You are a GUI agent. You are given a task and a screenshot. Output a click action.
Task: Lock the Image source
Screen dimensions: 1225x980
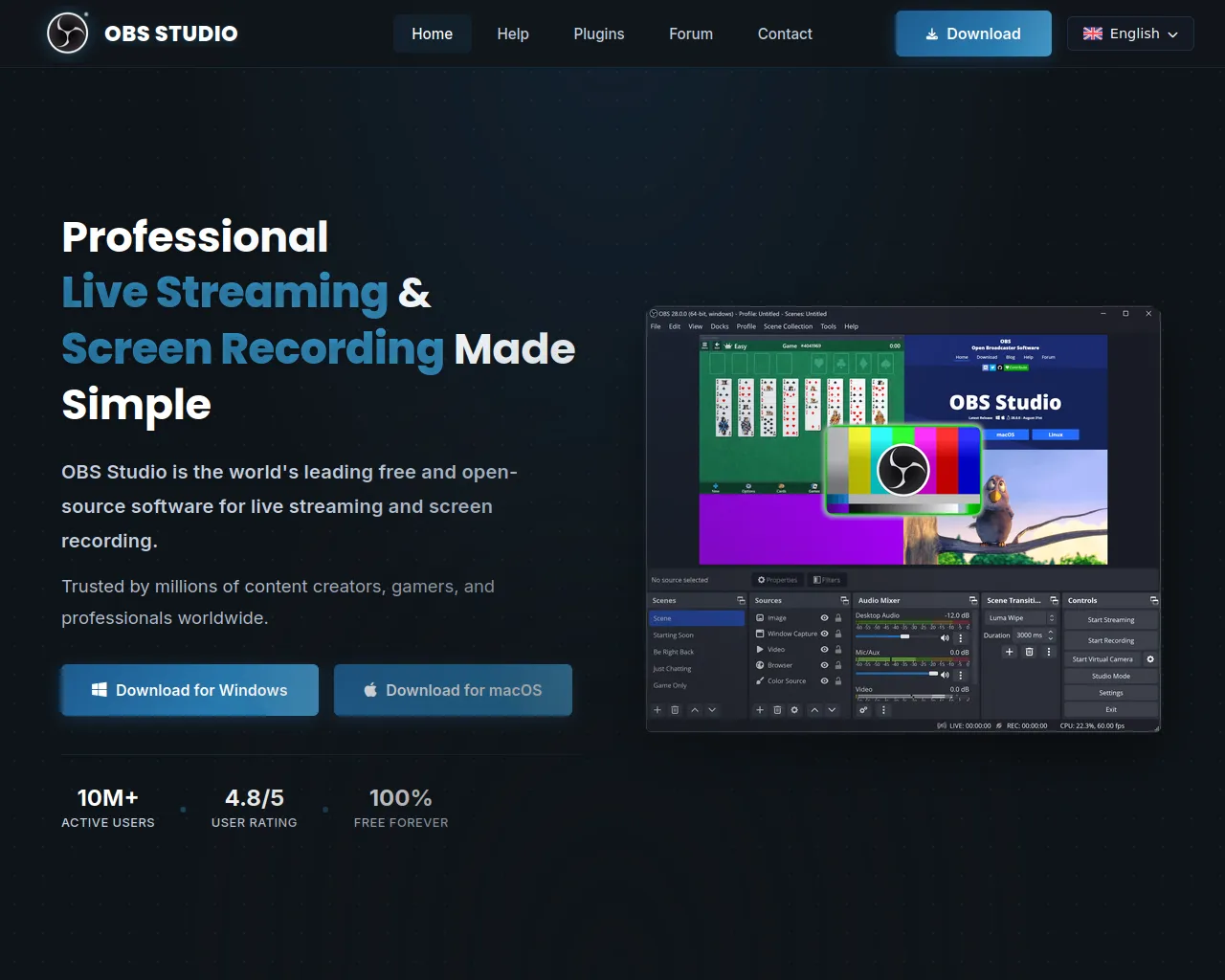tap(838, 618)
